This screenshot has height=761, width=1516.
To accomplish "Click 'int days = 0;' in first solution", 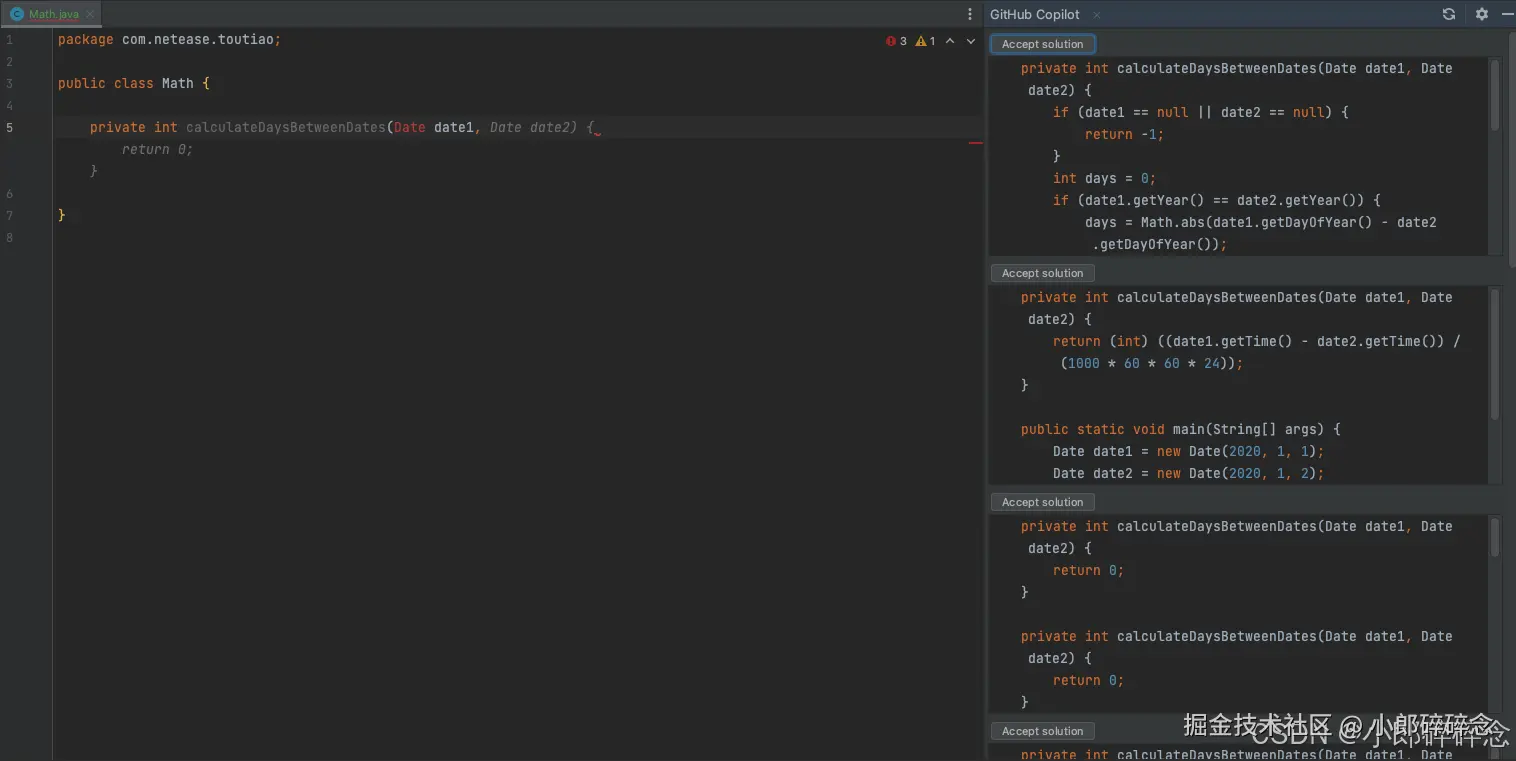I will 1104,178.
